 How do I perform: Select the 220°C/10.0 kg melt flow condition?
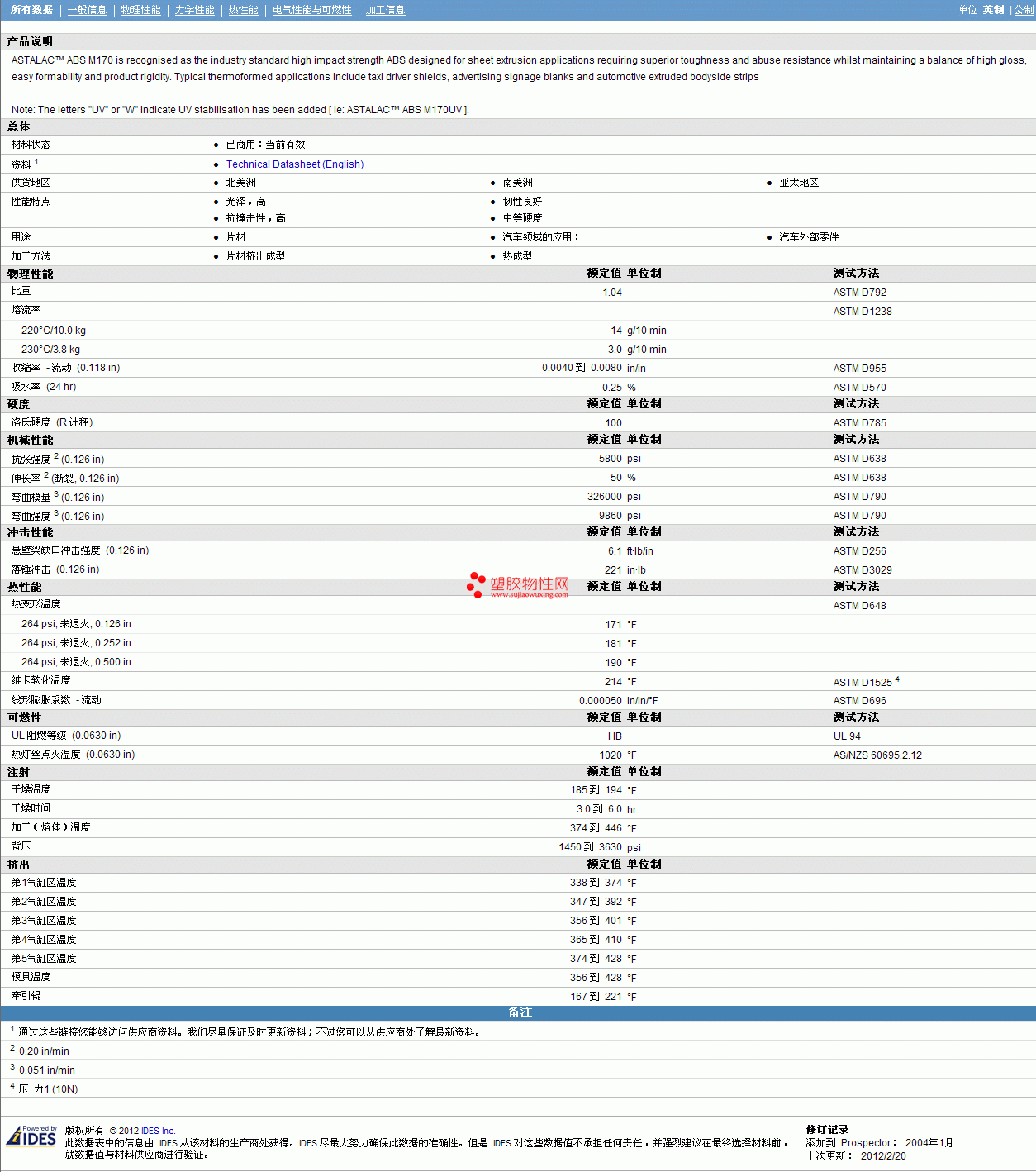[54, 331]
